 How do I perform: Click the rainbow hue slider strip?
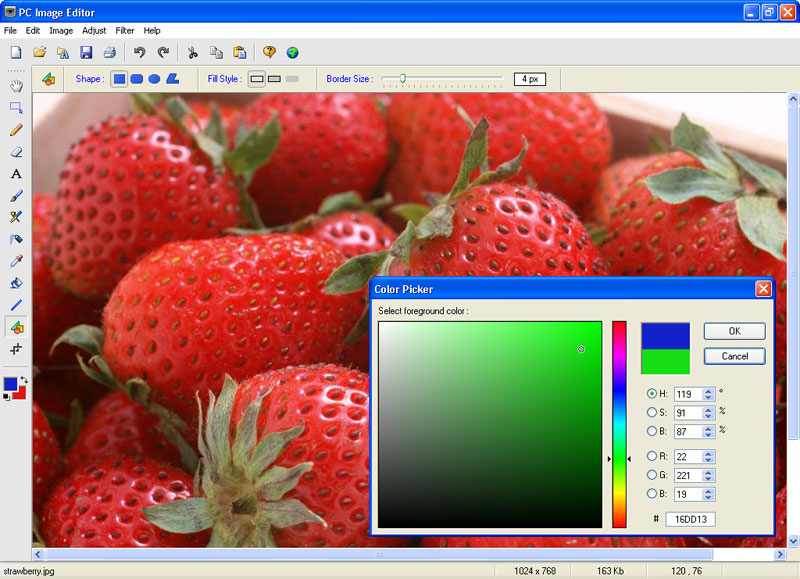(x=619, y=424)
